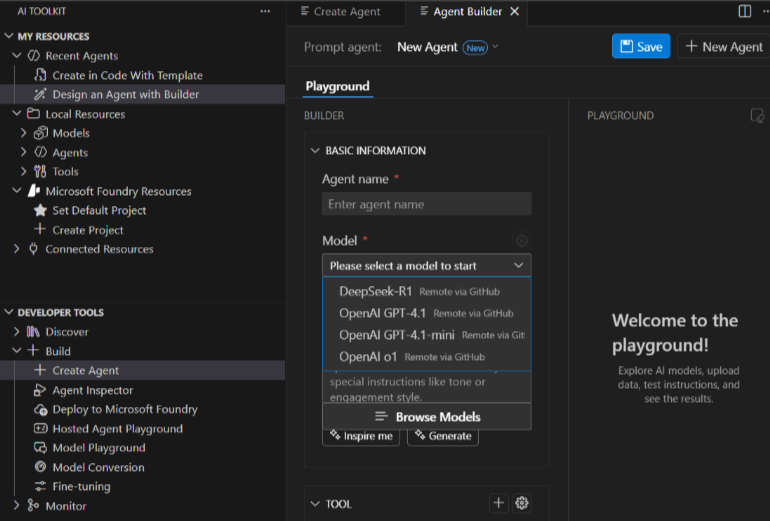Click the Save button
This screenshot has height=521, width=770.
click(641, 47)
